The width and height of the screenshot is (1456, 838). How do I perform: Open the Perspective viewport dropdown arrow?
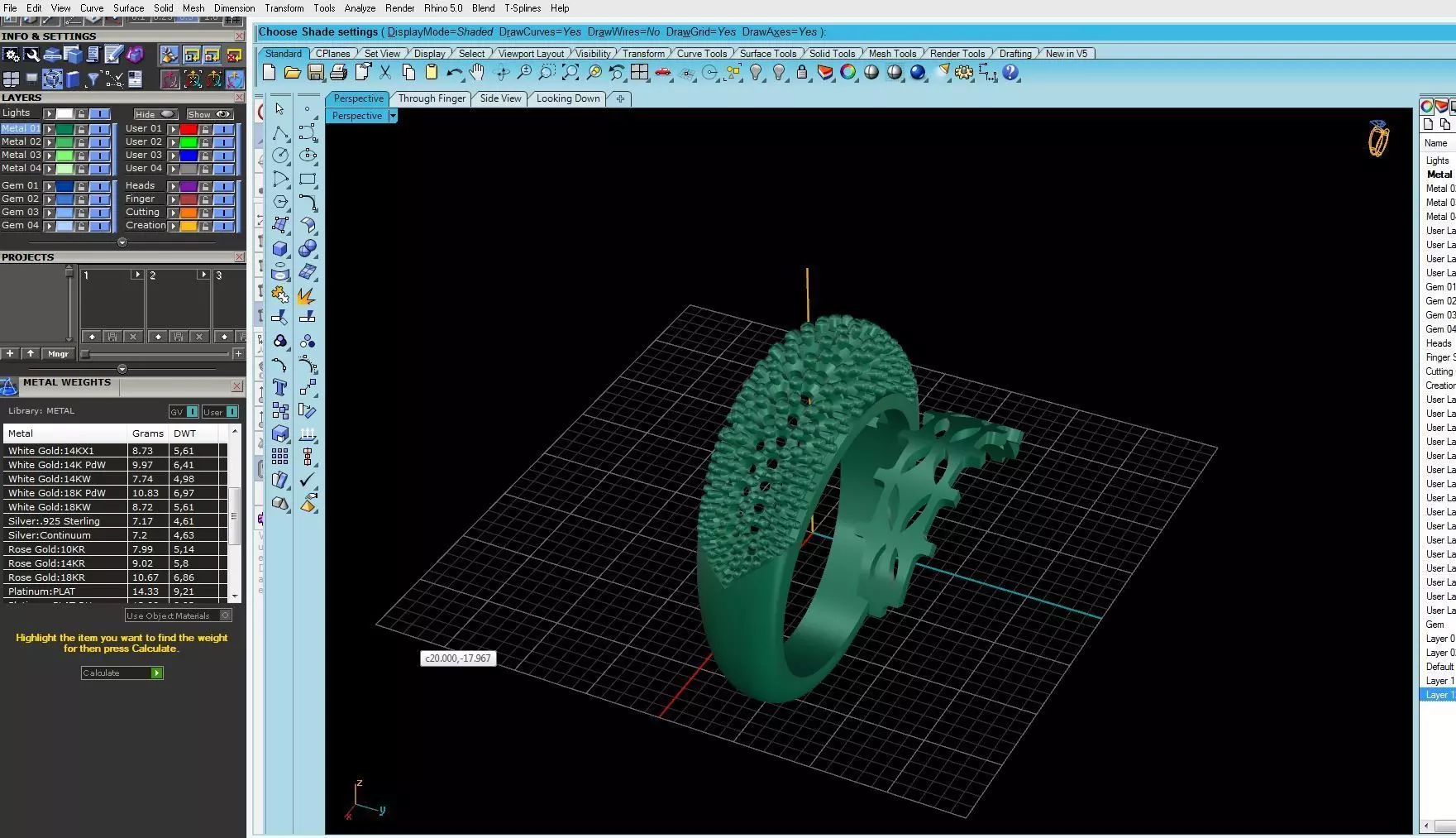[x=393, y=116]
